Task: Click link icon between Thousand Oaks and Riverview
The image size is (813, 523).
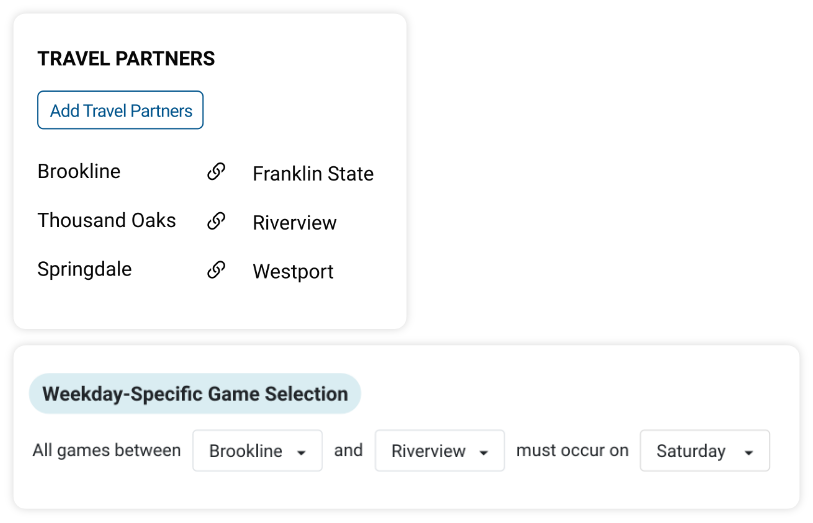Action: pos(216,221)
